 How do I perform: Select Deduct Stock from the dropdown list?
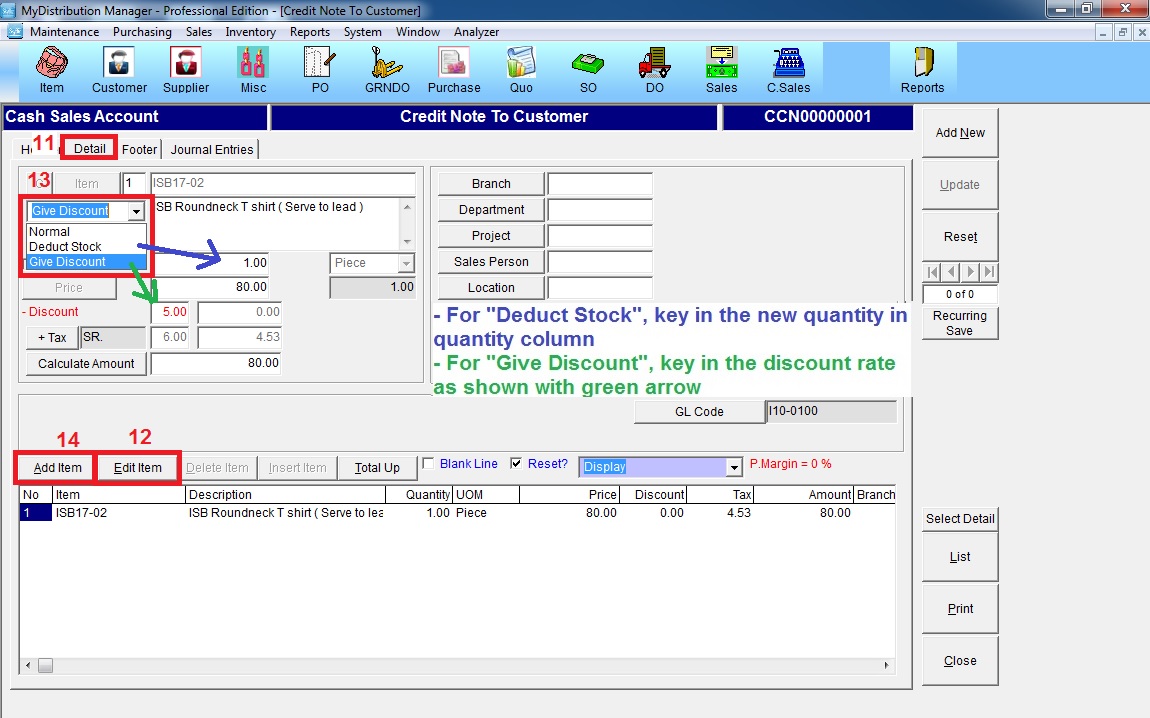(x=66, y=247)
